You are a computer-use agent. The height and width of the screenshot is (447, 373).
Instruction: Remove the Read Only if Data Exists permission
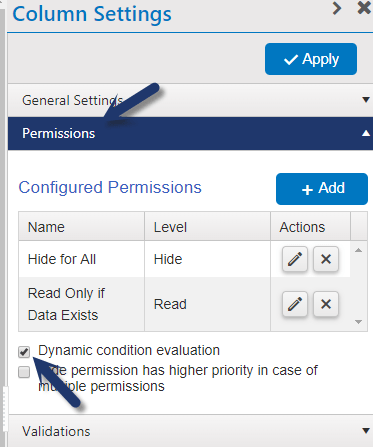pyautogui.click(x=326, y=304)
